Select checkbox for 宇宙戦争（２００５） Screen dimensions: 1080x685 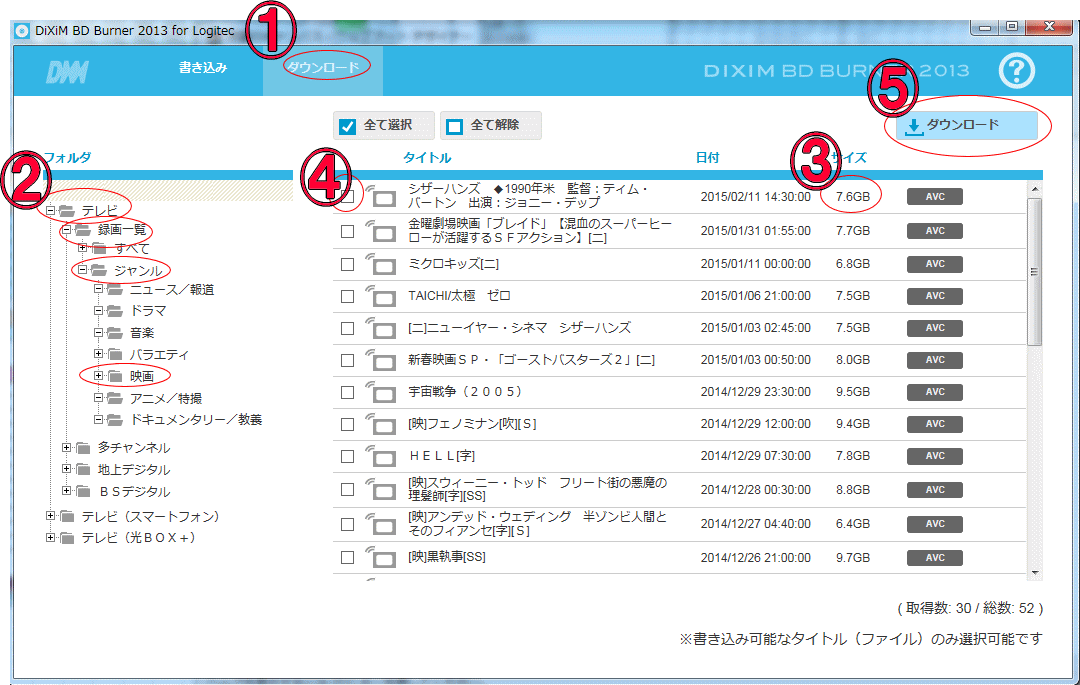click(348, 392)
